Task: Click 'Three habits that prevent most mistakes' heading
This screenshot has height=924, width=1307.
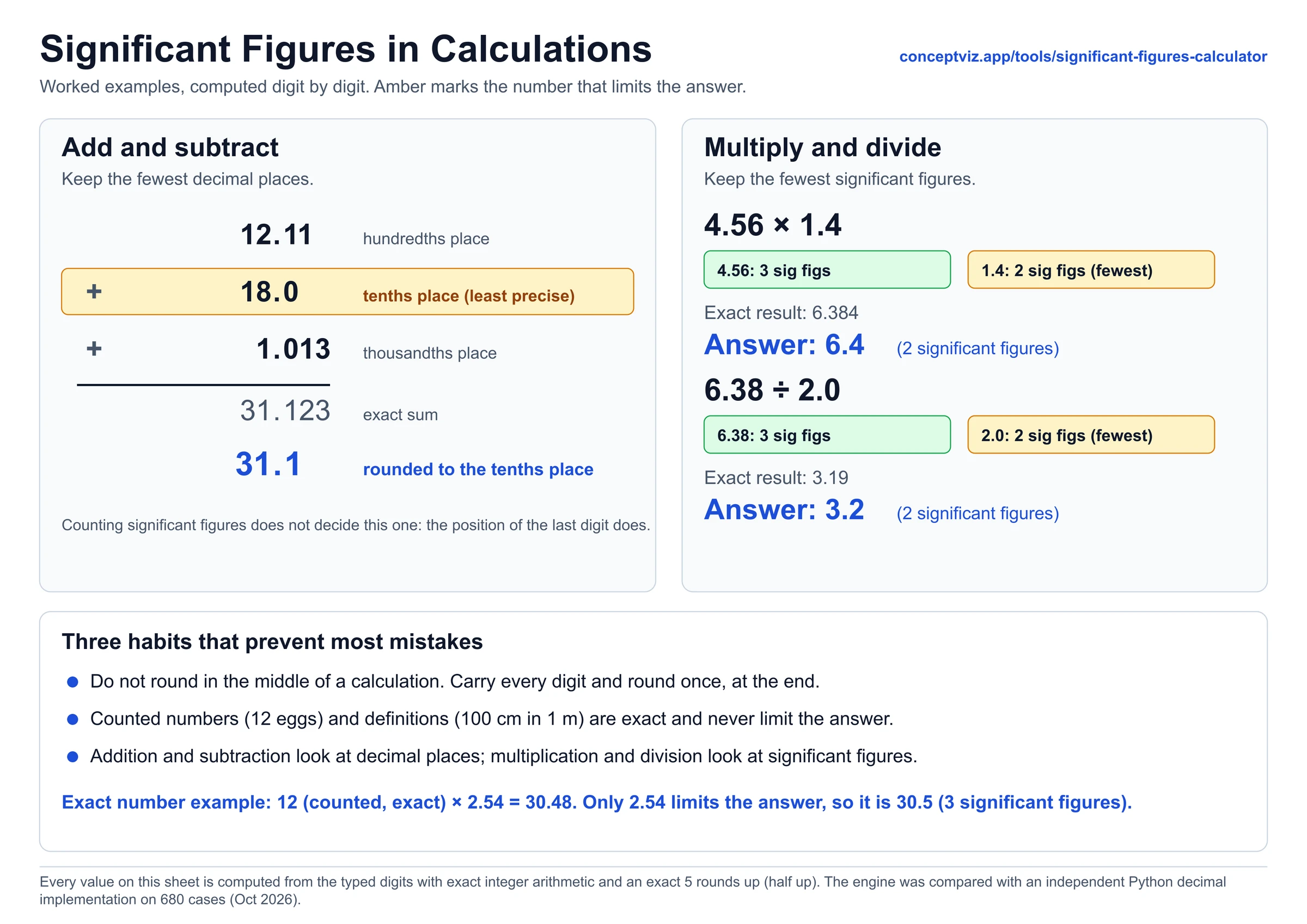Action: tap(272, 641)
